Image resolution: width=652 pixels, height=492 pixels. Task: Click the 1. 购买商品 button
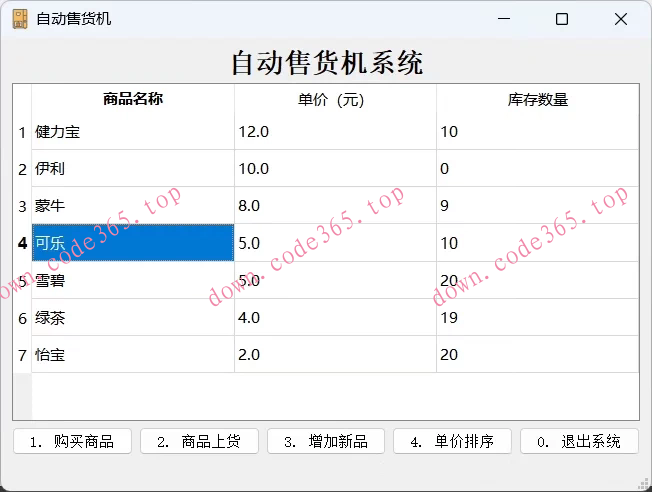72,441
